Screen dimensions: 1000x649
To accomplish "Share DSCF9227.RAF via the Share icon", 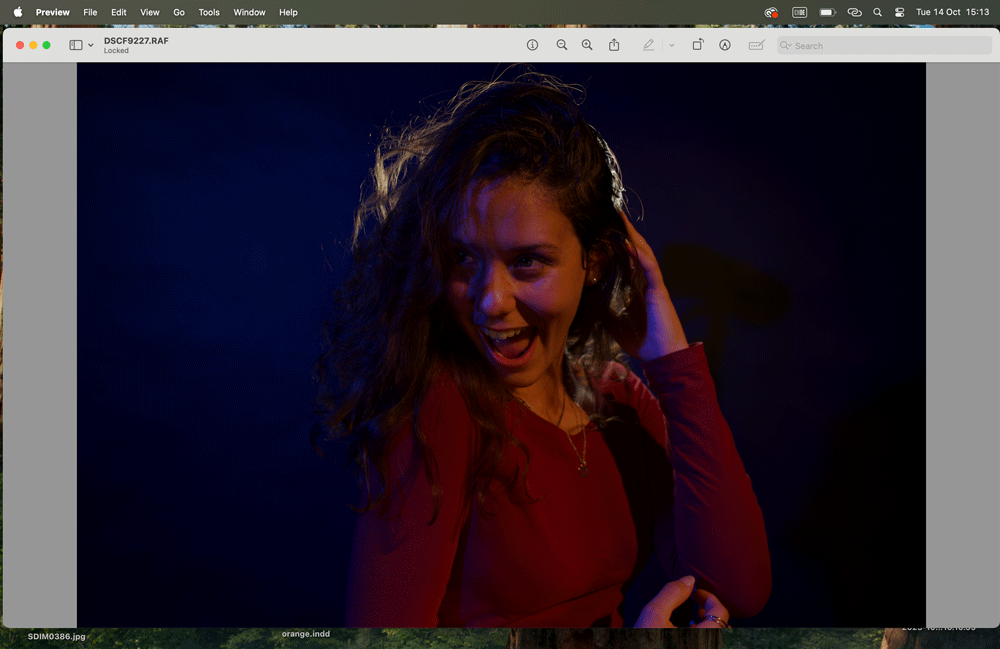I will [614, 44].
